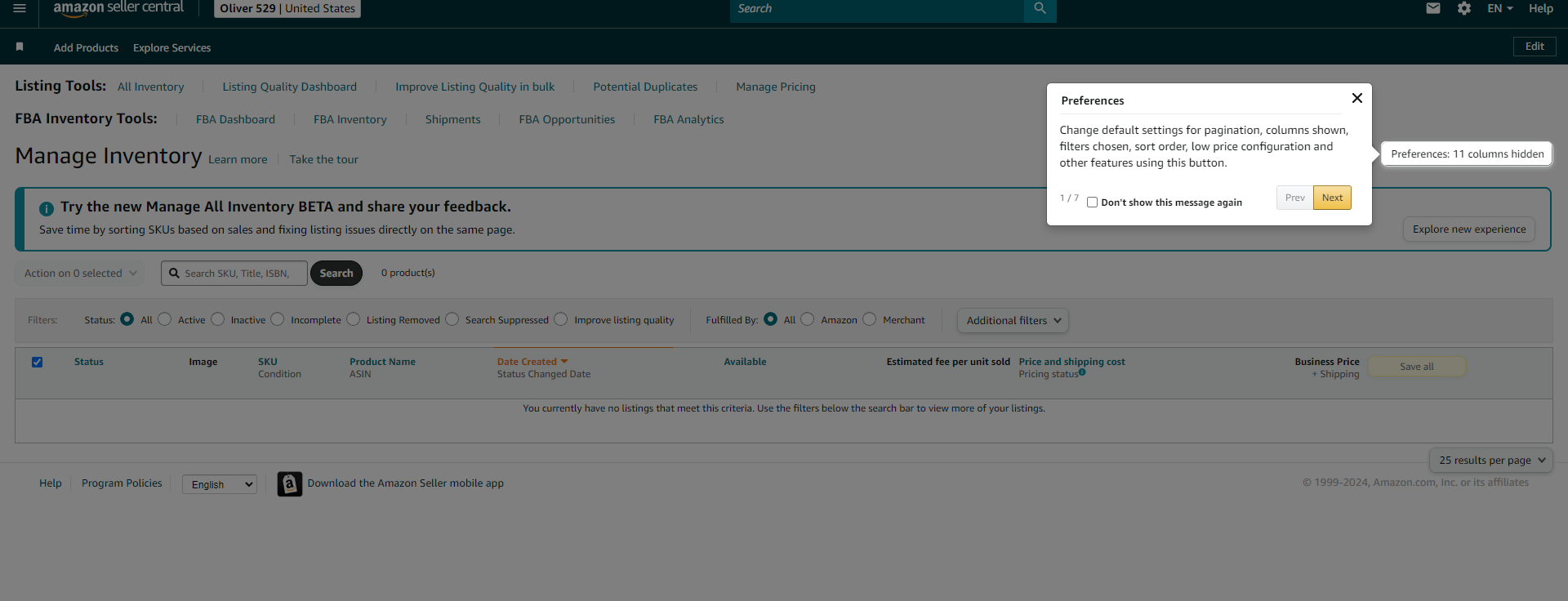The height and width of the screenshot is (601, 1568).
Task: Open the English language selector in footer
Action: [220, 484]
